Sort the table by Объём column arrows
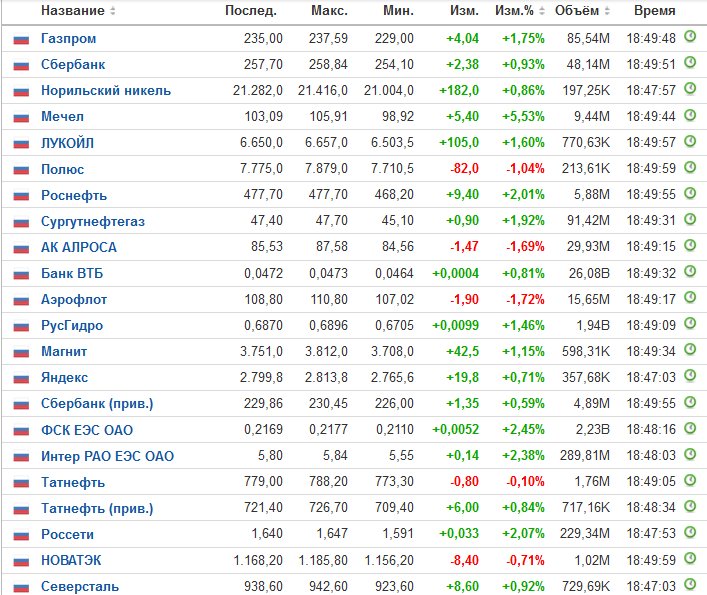Screen dimensions: 707x595 point(607,11)
